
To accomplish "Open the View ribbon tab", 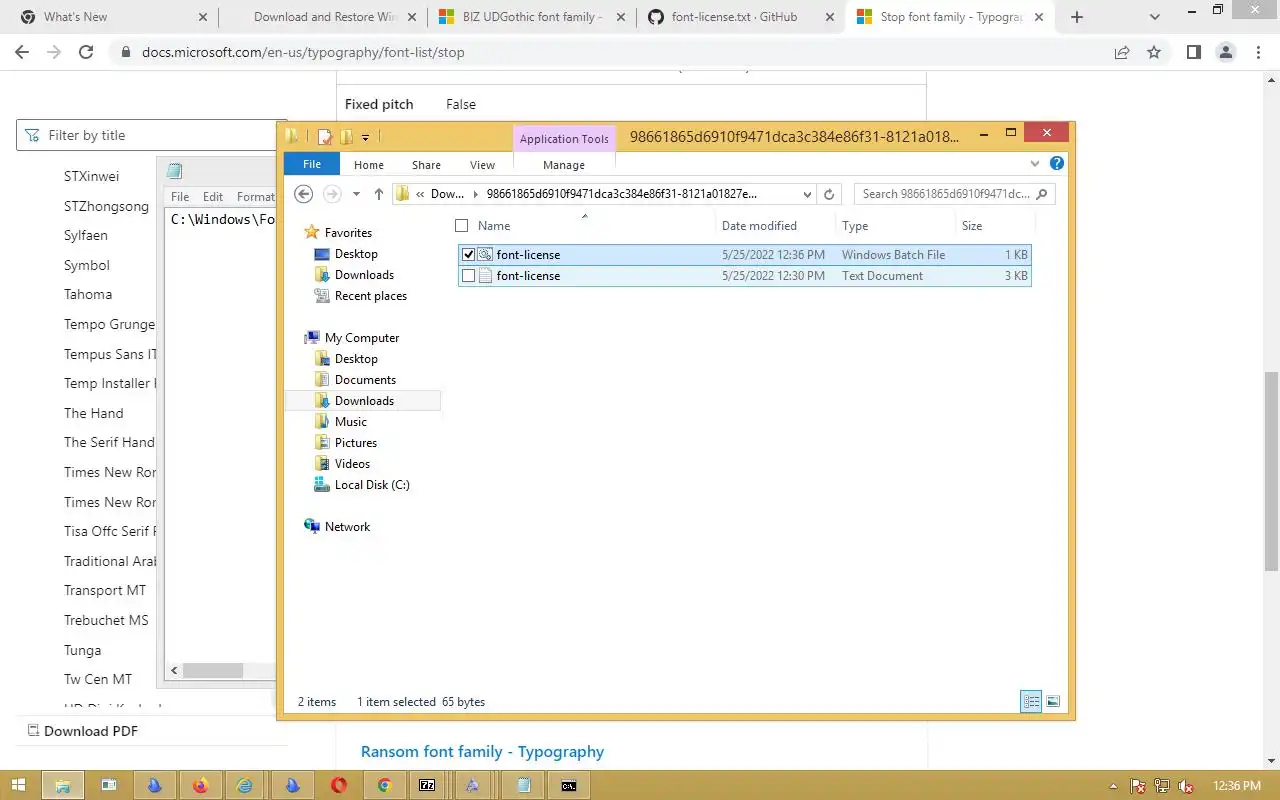I will [482, 165].
